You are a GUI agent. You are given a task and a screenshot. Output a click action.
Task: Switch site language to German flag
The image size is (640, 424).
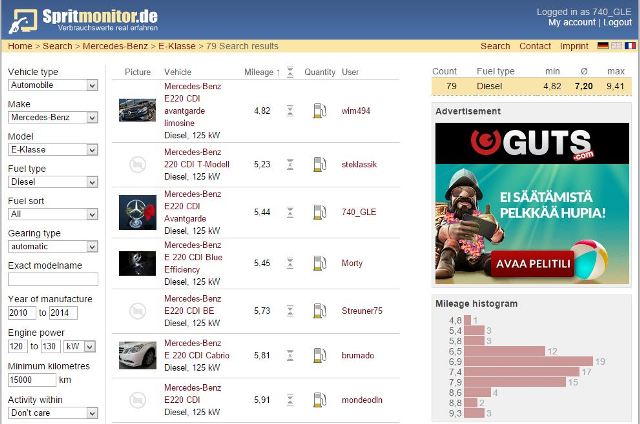603,46
